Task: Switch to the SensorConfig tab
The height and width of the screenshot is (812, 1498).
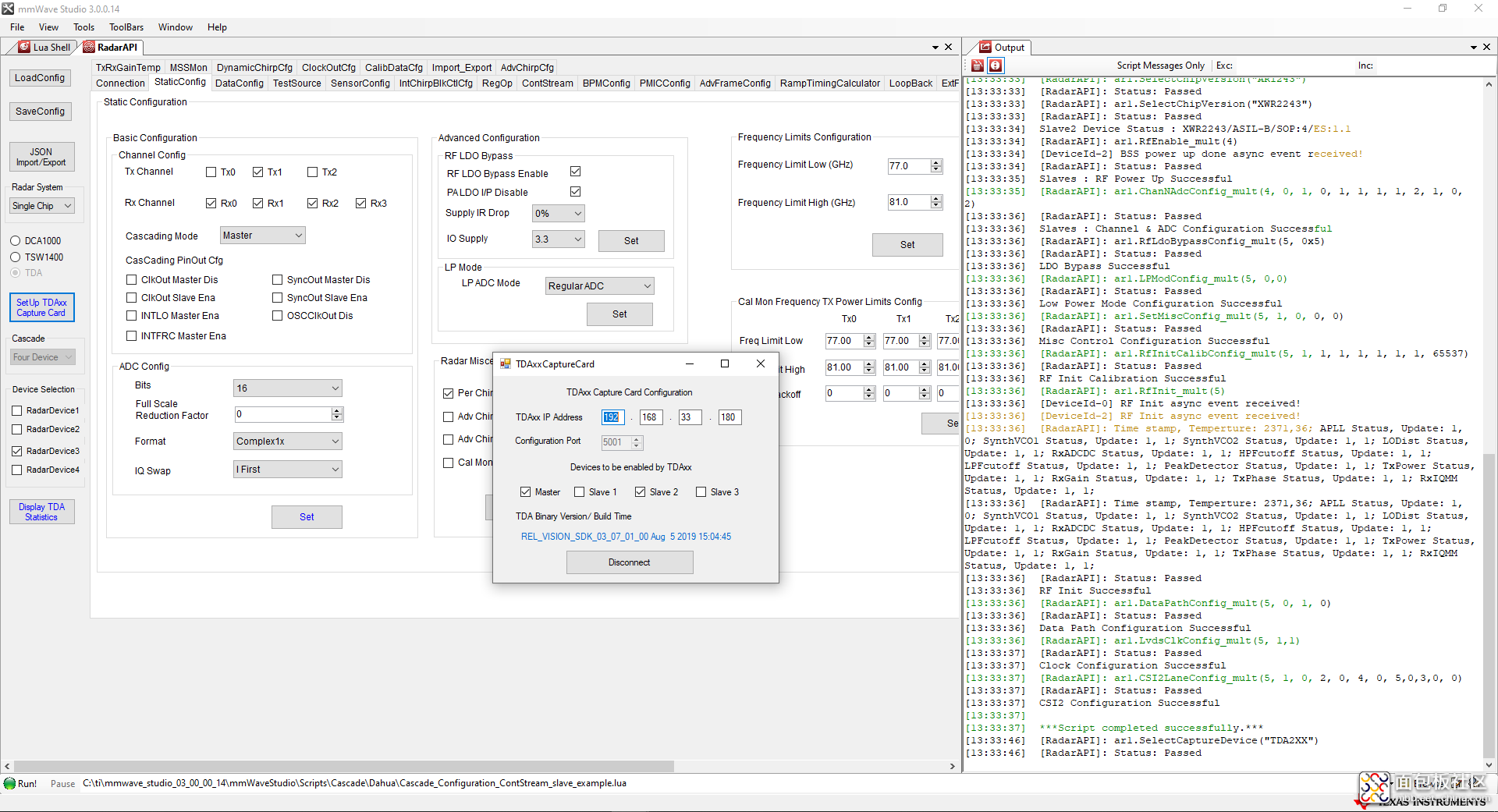Action: point(360,83)
